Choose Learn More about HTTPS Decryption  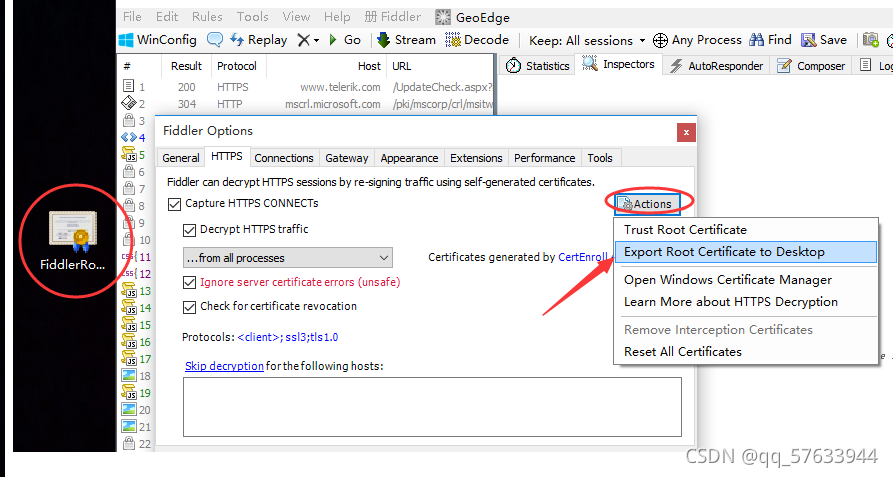click(x=745, y=302)
